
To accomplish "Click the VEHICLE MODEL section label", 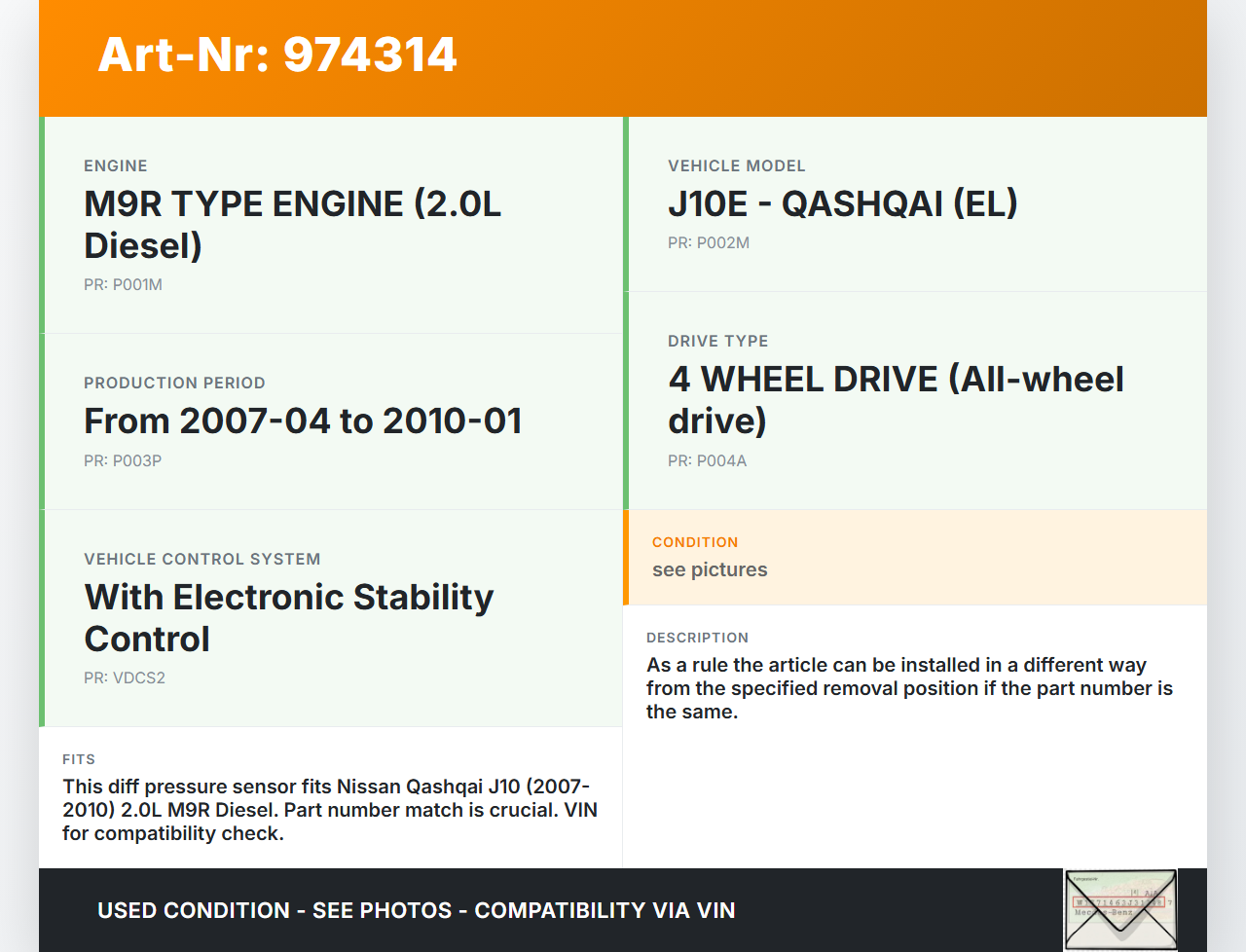I will click(x=736, y=166).
